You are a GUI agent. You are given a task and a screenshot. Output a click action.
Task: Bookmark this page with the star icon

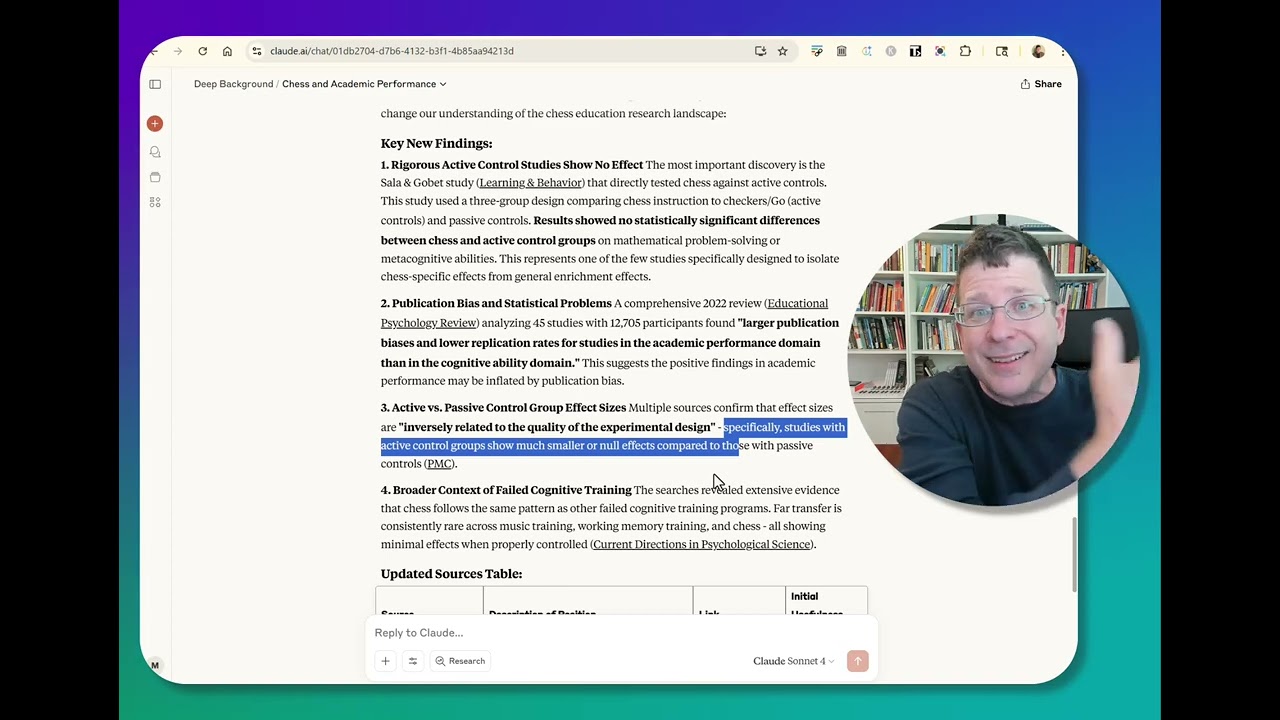pyautogui.click(x=783, y=51)
